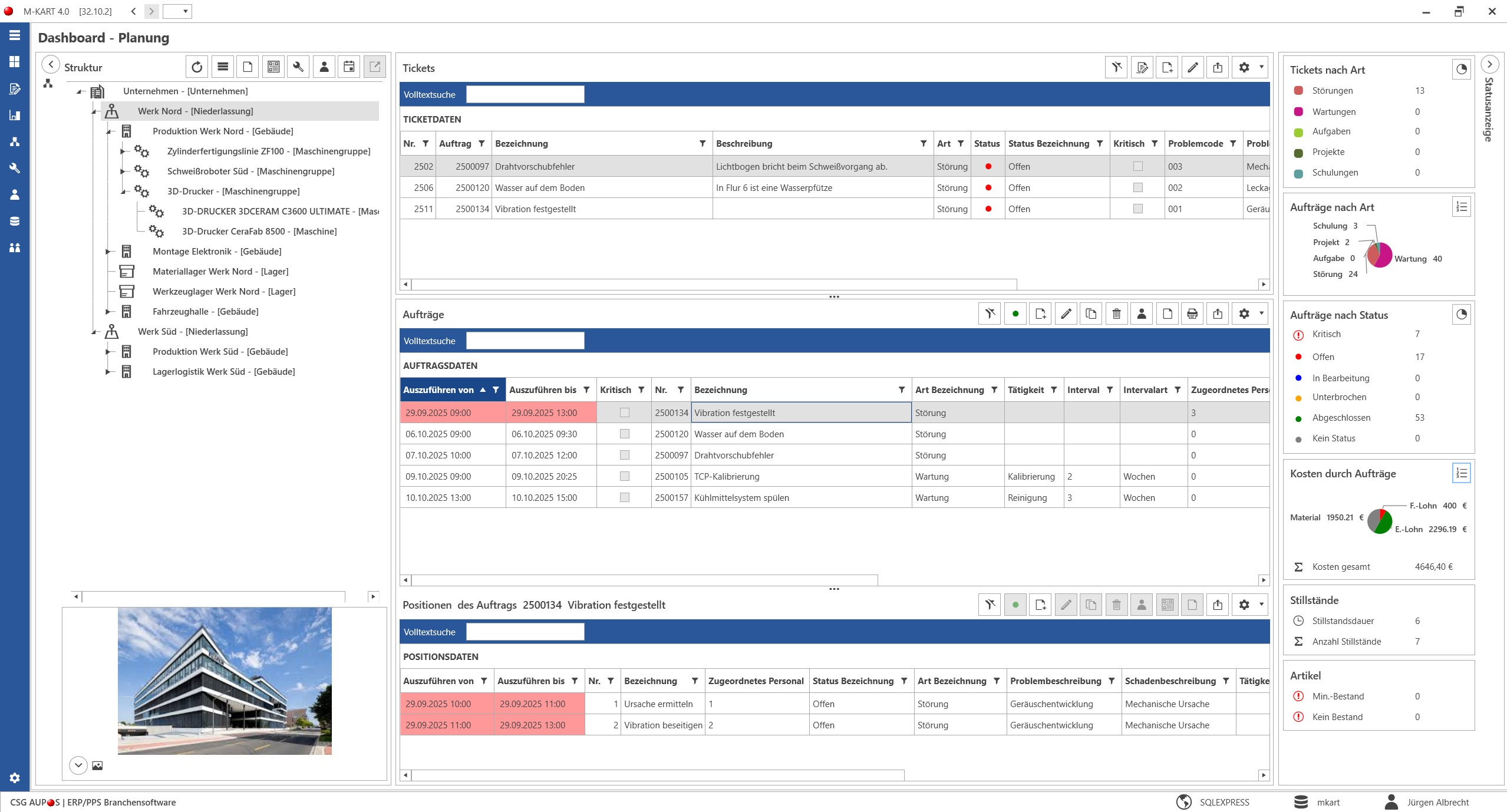Click the calendar icon in Struktur toolbar
This screenshot has height=812, width=1507.
point(349,67)
